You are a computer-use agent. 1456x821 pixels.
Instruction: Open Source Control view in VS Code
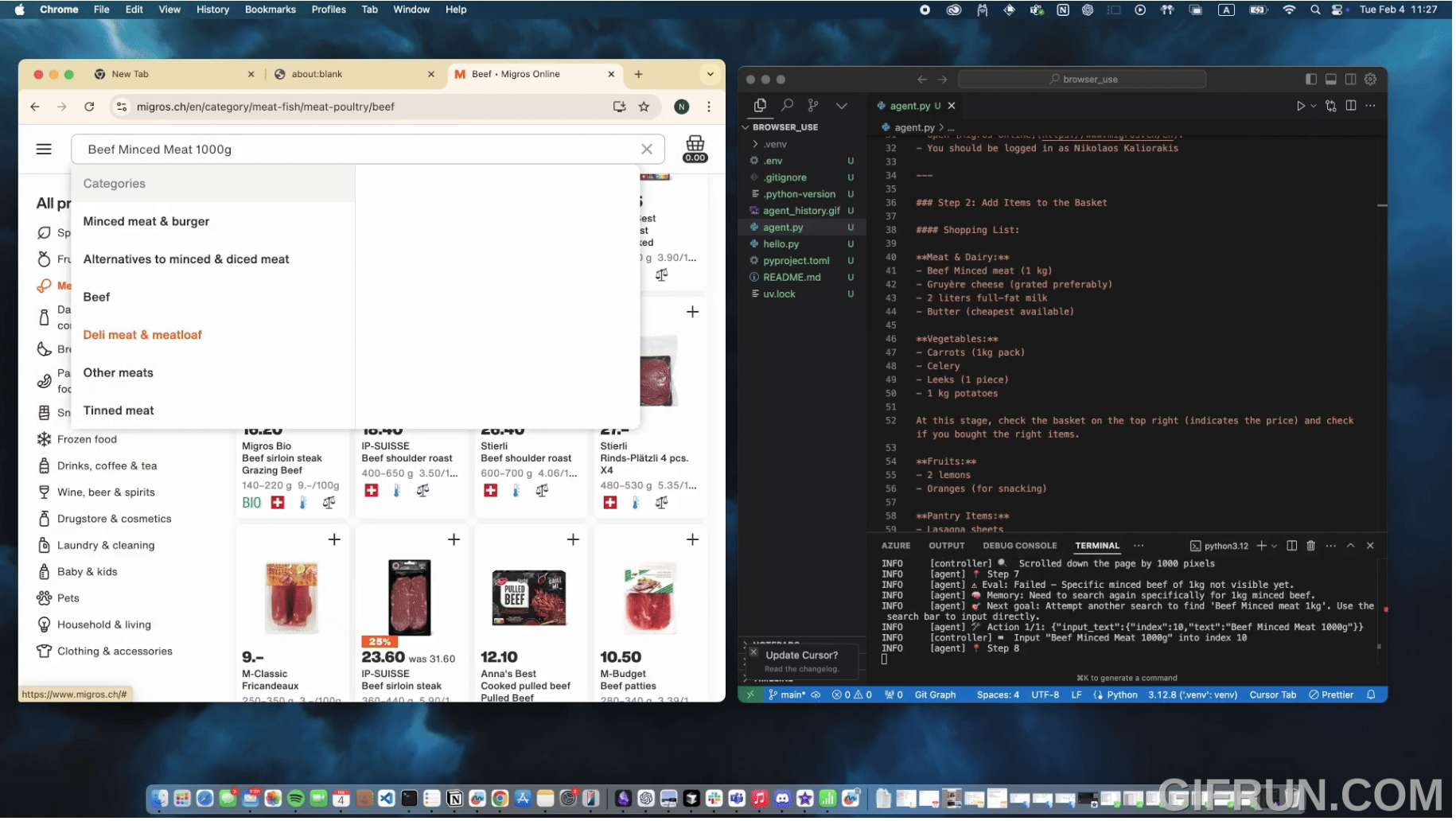815,105
